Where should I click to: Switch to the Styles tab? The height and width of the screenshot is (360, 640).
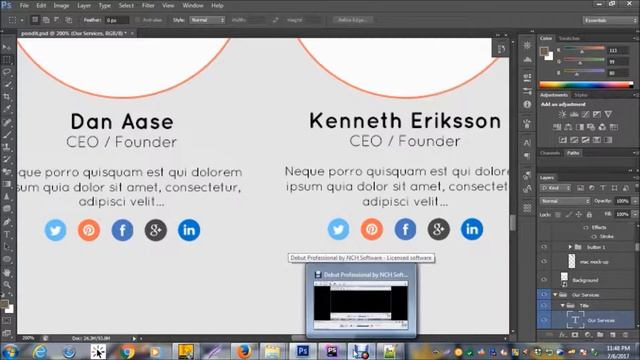(x=581, y=95)
